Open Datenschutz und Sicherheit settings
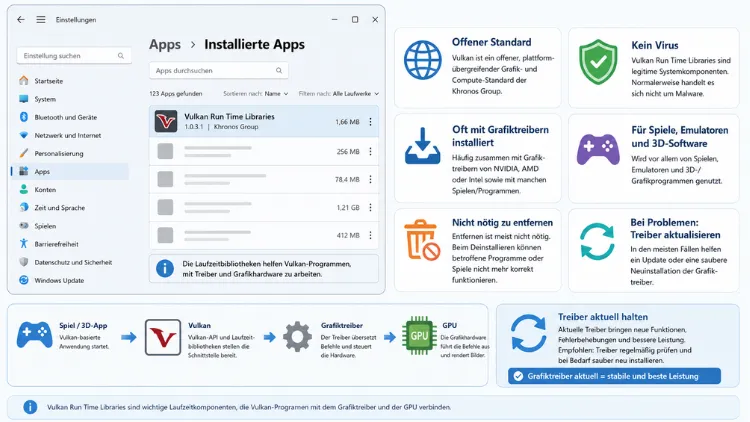 [x=72, y=262]
